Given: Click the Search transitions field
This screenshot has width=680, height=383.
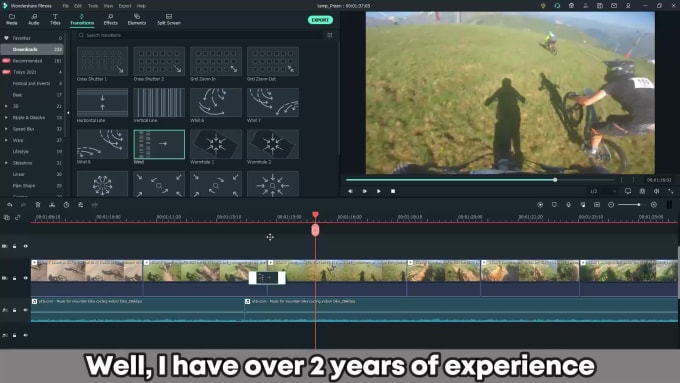Looking at the screenshot, I should pos(199,35).
